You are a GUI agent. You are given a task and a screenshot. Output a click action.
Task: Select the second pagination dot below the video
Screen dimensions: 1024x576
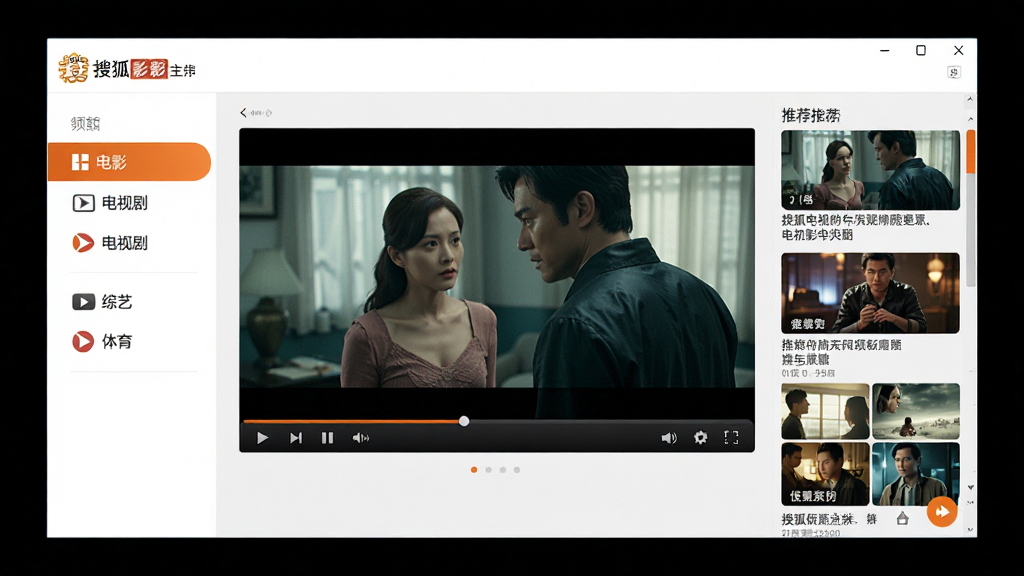tap(488, 470)
